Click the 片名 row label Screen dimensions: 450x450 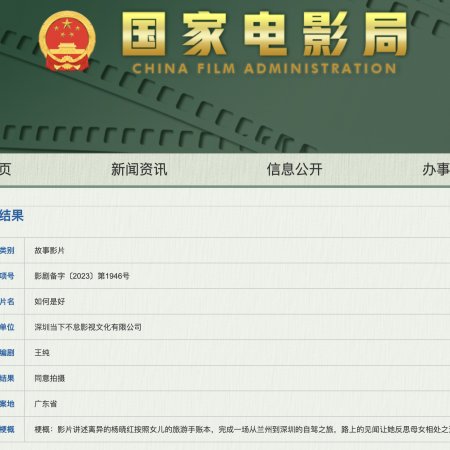(x=7, y=302)
